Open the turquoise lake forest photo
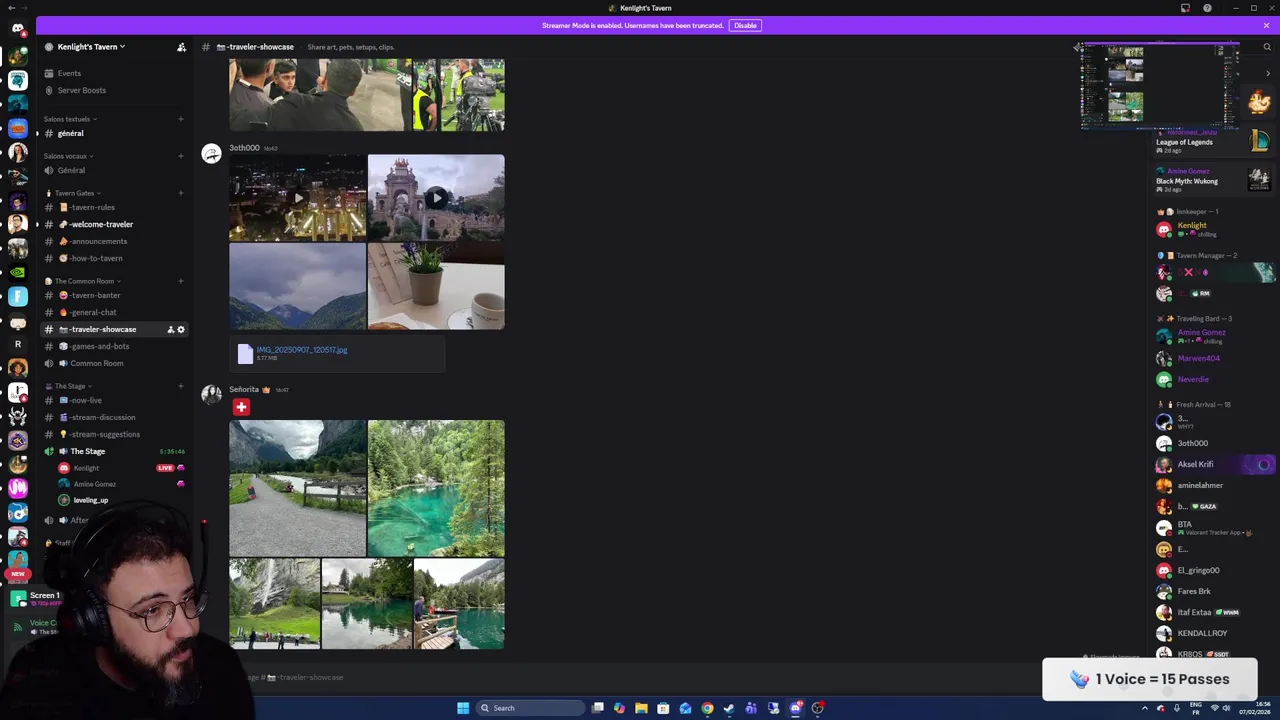 (x=436, y=488)
